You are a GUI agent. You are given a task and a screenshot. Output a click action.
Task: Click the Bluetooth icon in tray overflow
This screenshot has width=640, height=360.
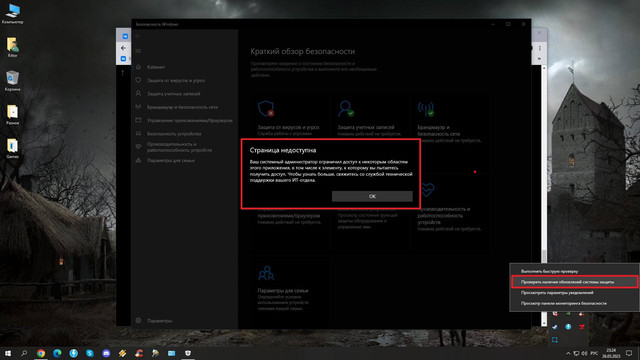(568, 327)
